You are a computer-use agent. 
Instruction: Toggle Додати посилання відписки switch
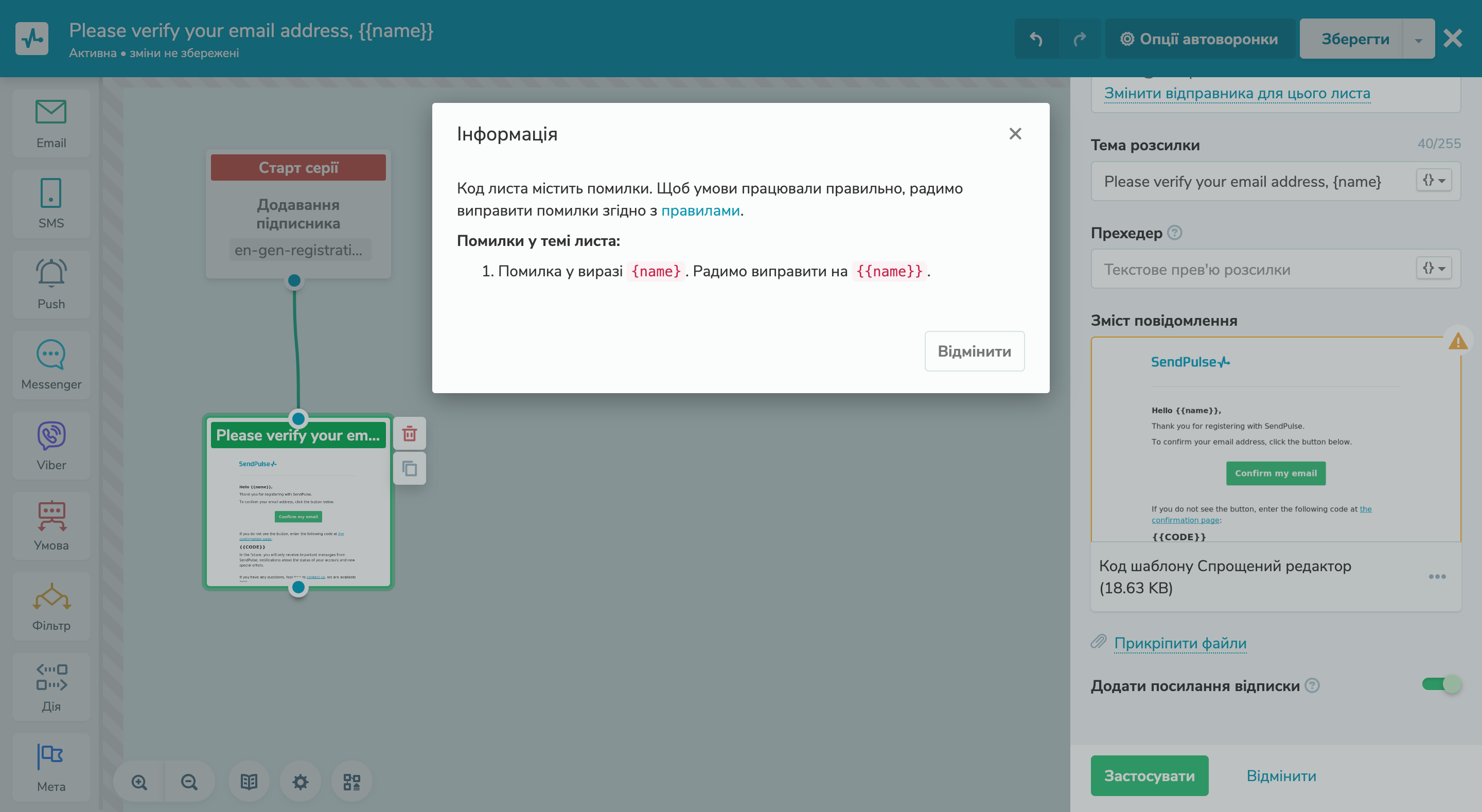point(1441,684)
